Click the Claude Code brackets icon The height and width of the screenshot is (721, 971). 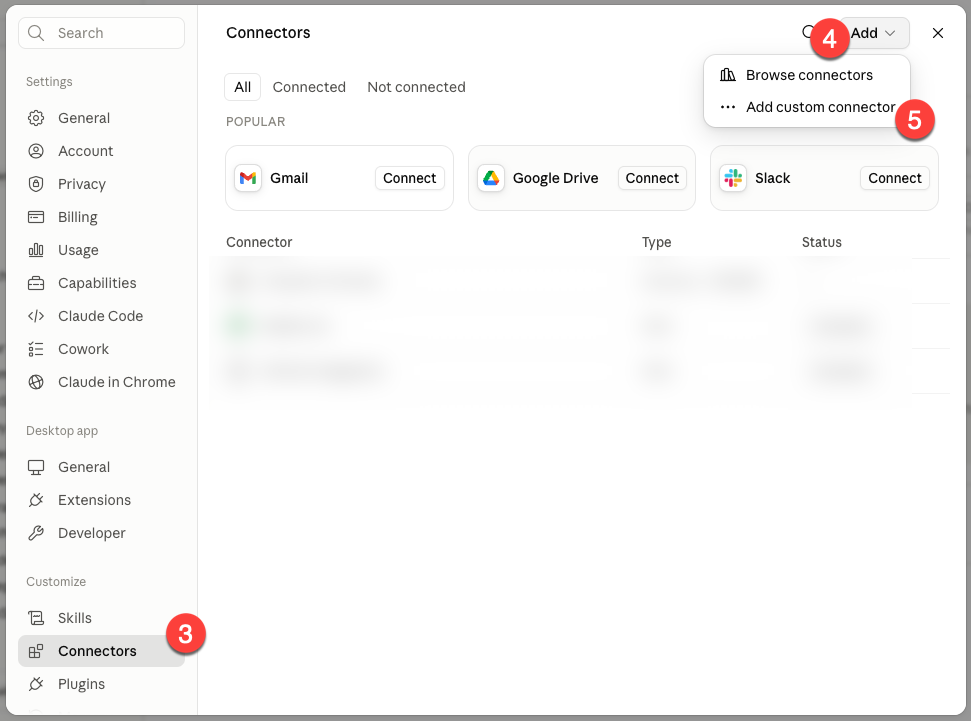pos(36,316)
